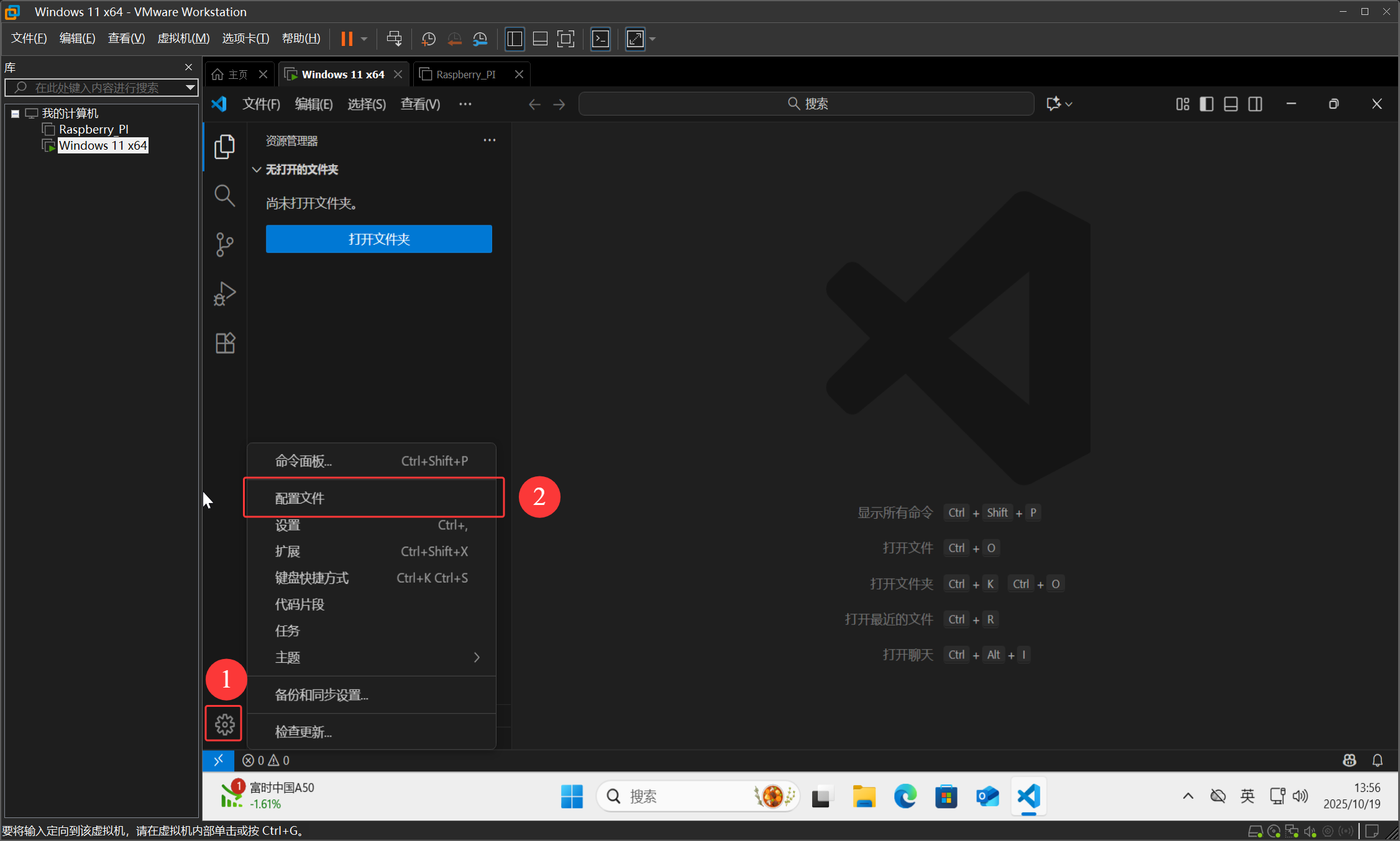Show hidden icons in guest system tray
1400x841 pixels.
click(x=1188, y=796)
